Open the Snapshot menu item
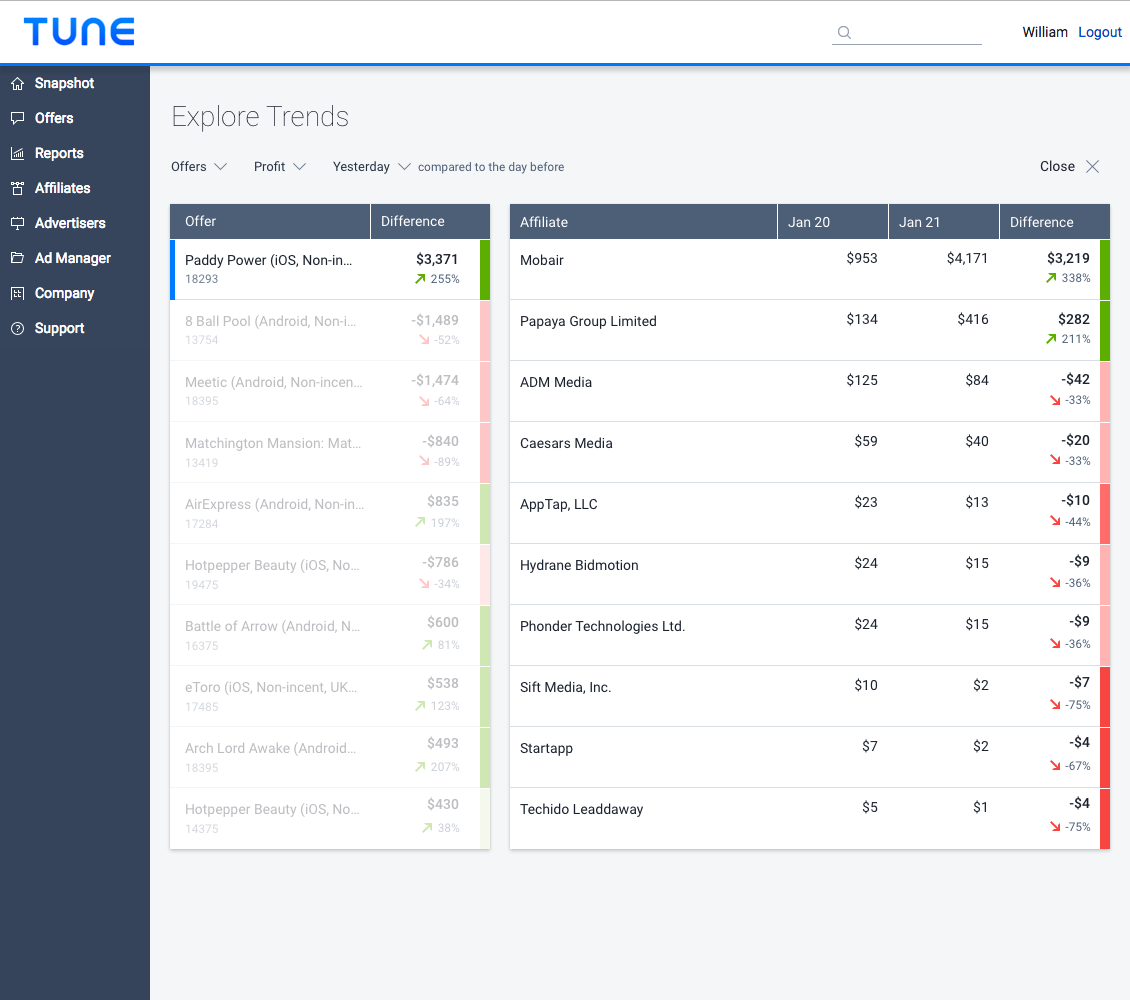Image resolution: width=1130 pixels, height=1000 pixels. (x=75, y=84)
